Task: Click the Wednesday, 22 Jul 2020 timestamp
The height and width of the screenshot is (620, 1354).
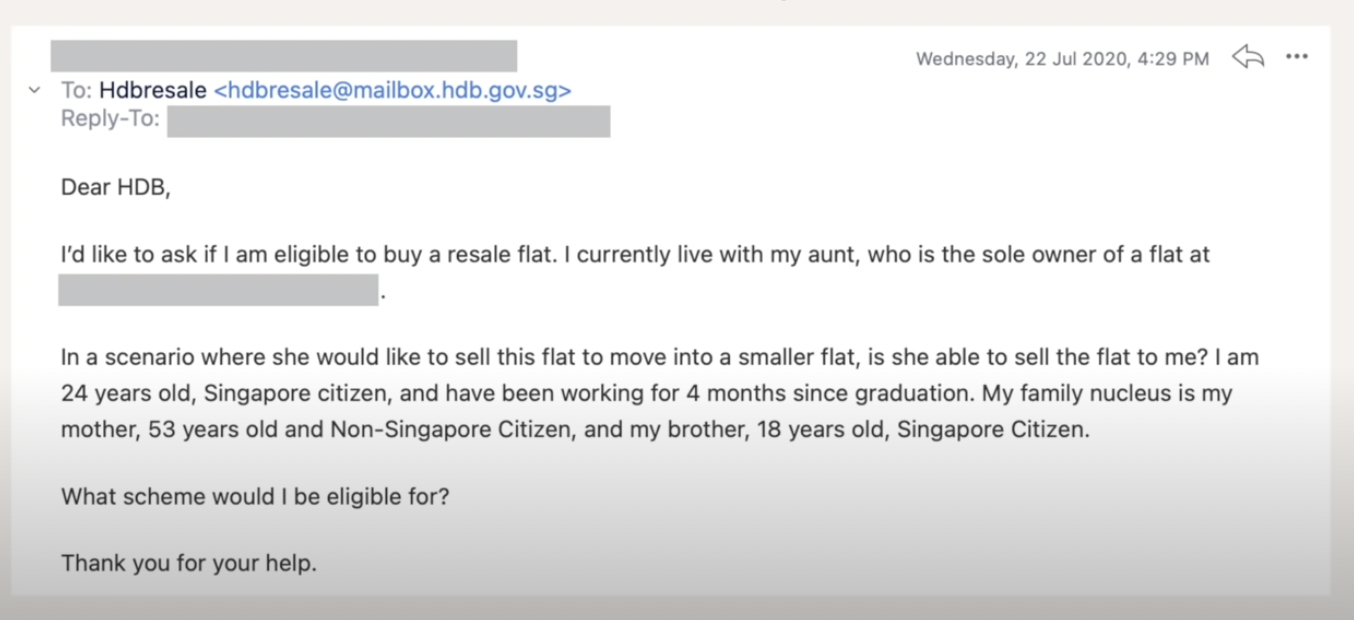Action: coord(1062,59)
